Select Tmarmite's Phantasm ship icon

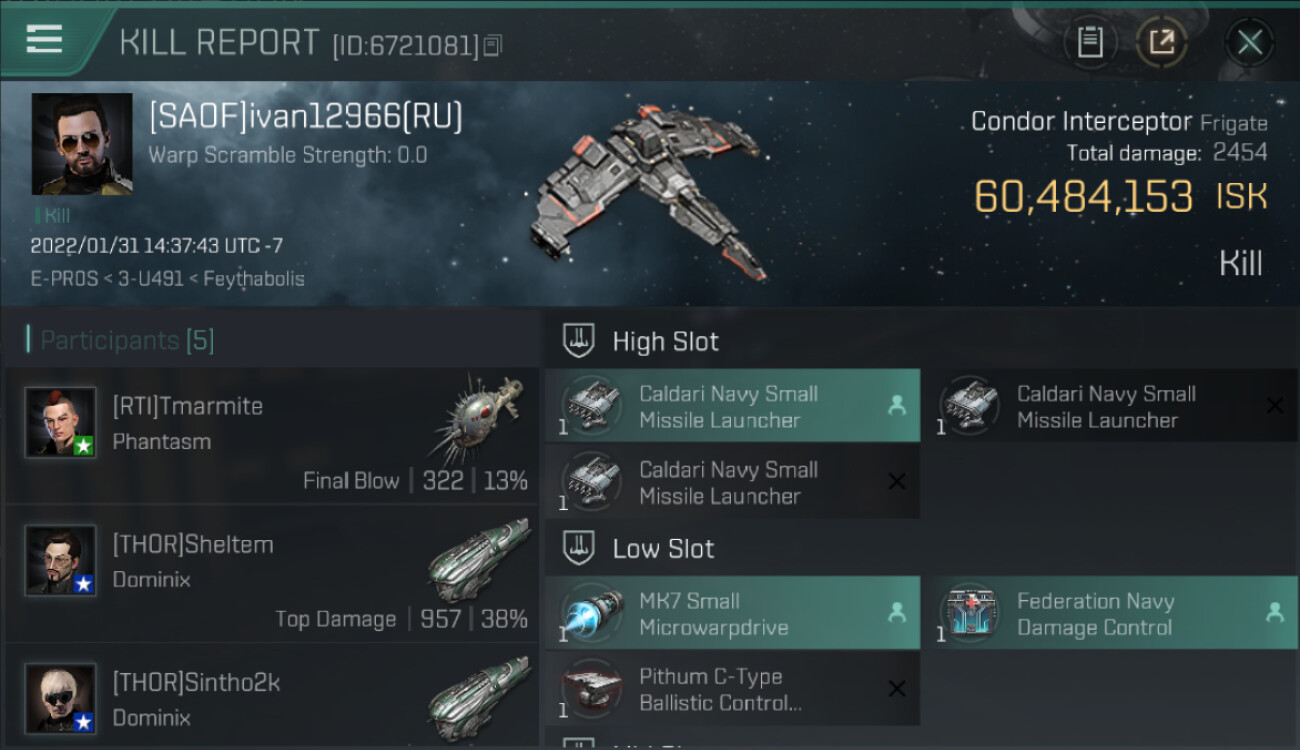[478, 418]
